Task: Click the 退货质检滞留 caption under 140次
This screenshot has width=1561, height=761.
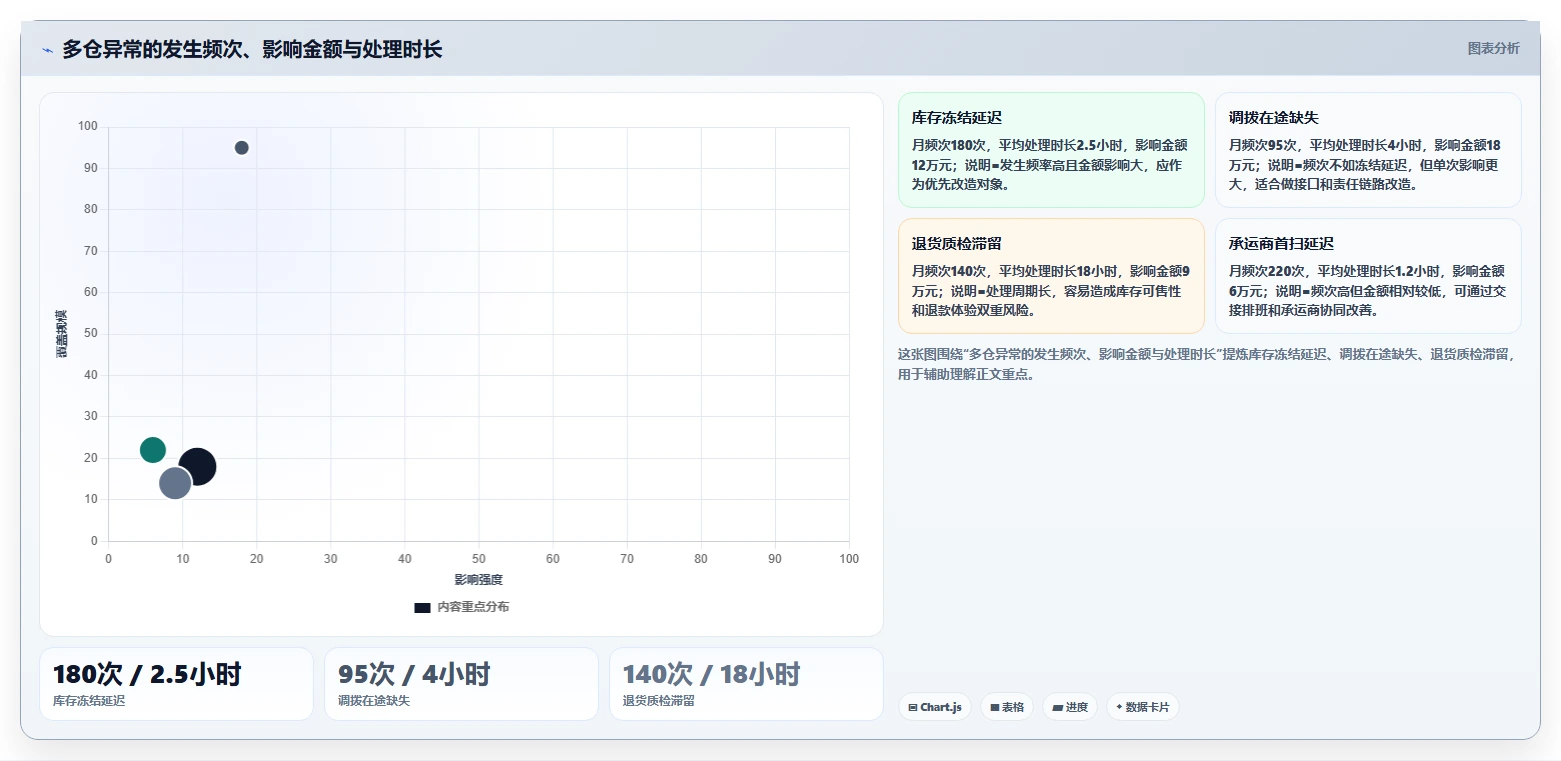Action: 659,701
